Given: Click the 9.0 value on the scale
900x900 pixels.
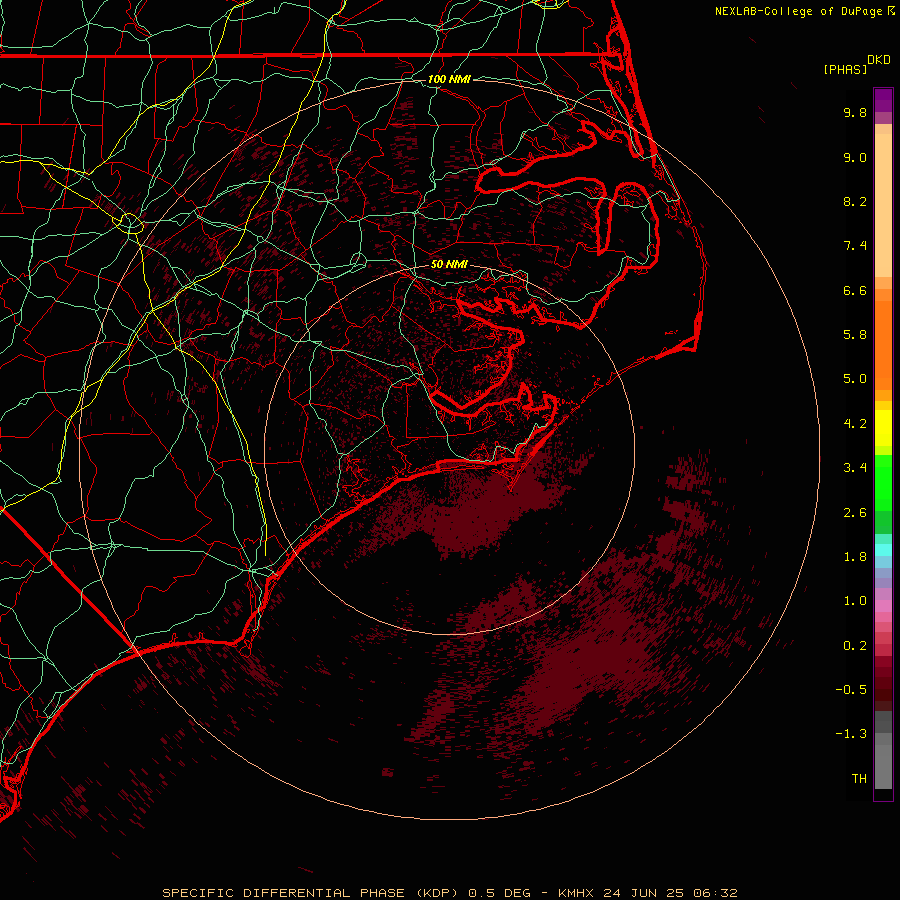Looking at the screenshot, I should coord(855,157).
